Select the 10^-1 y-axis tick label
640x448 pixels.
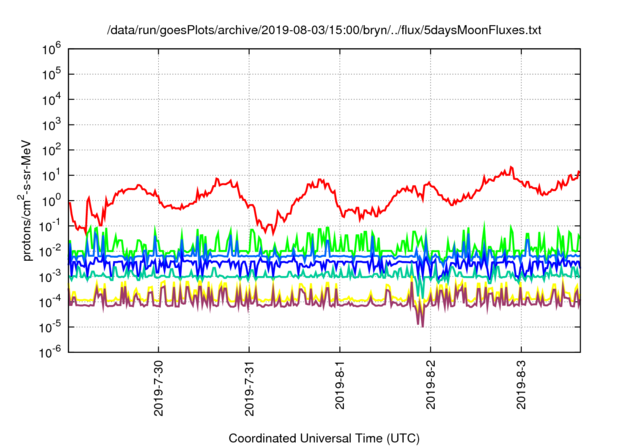(x=51, y=226)
